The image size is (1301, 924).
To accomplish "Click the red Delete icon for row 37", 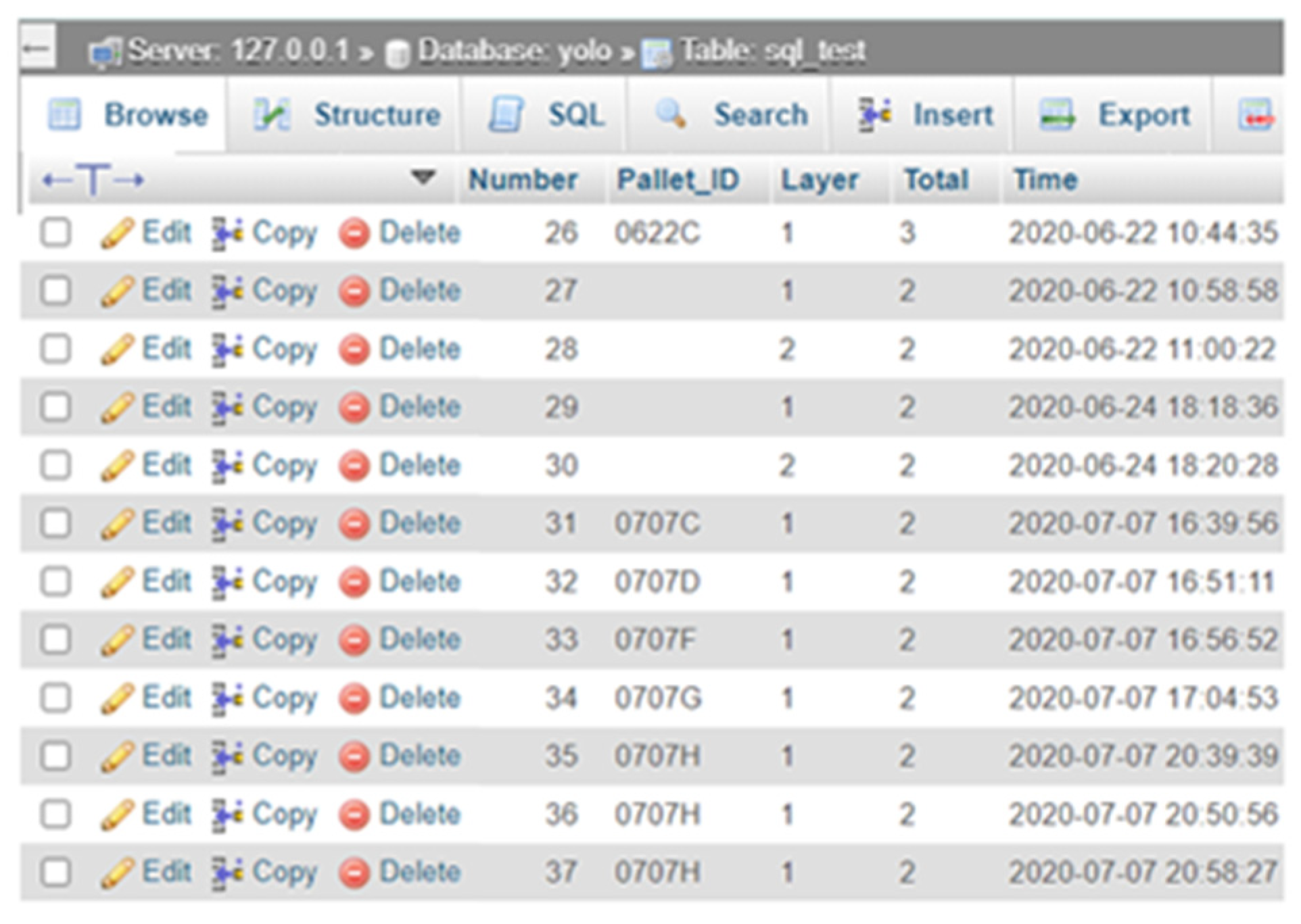I will click(x=354, y=873).
